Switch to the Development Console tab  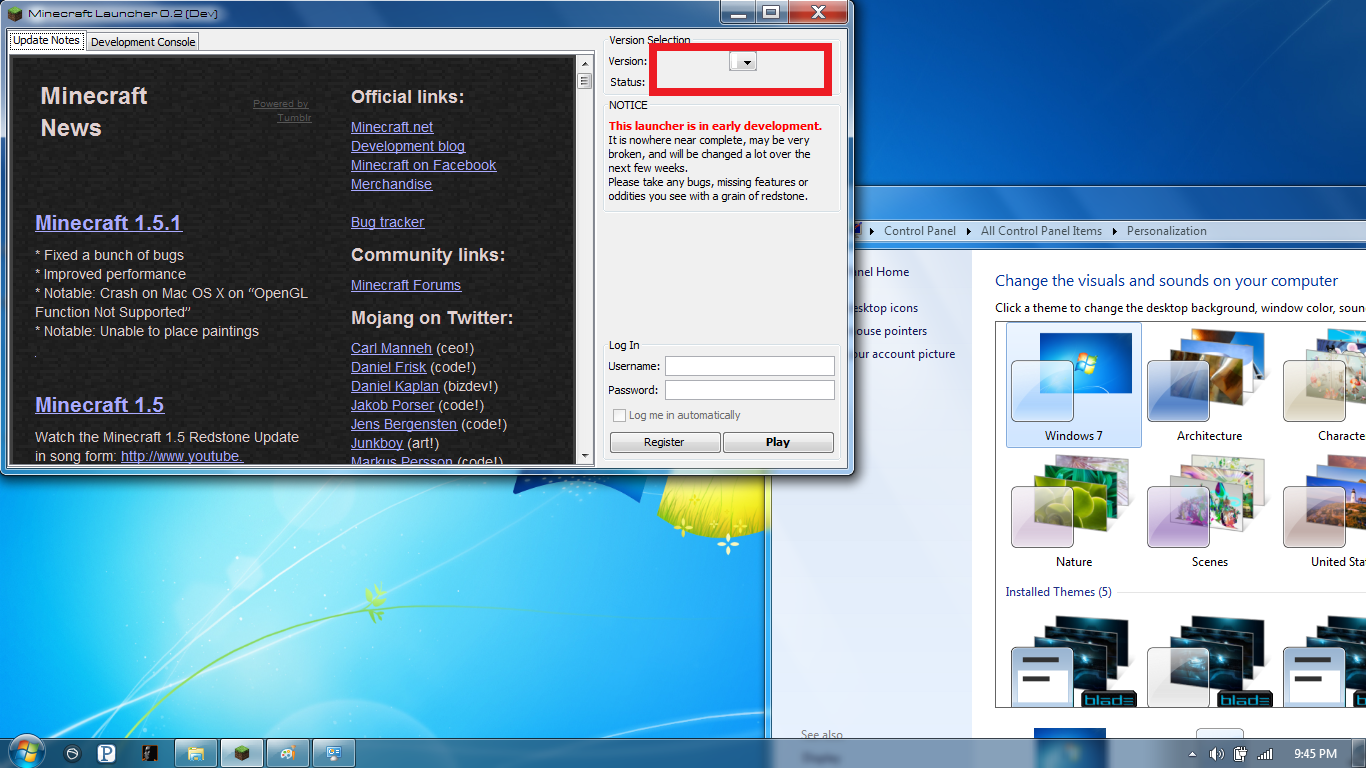(x=143, y=42)
